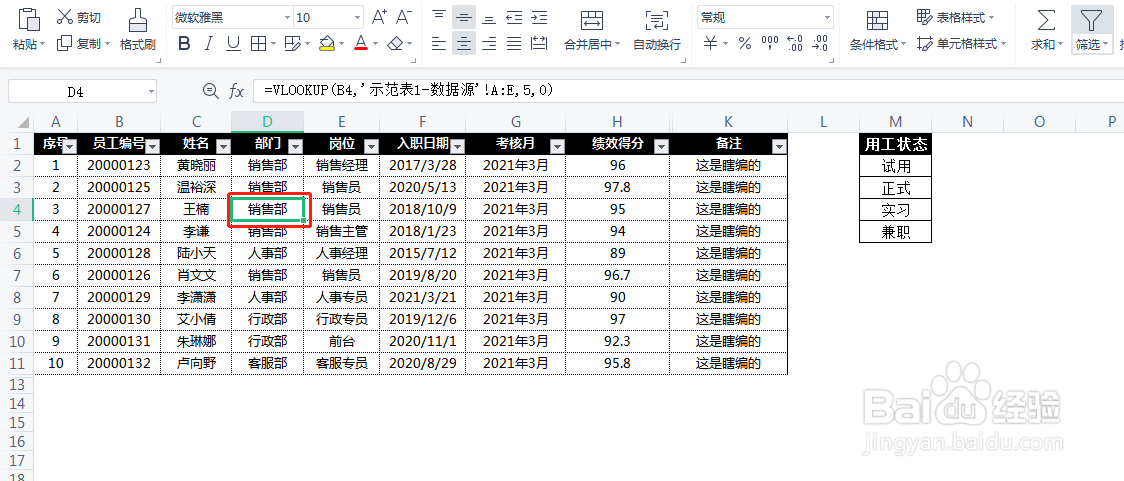Click the fx insert function icon
This screenshot has height=481, width=1124.
point(236,90)
